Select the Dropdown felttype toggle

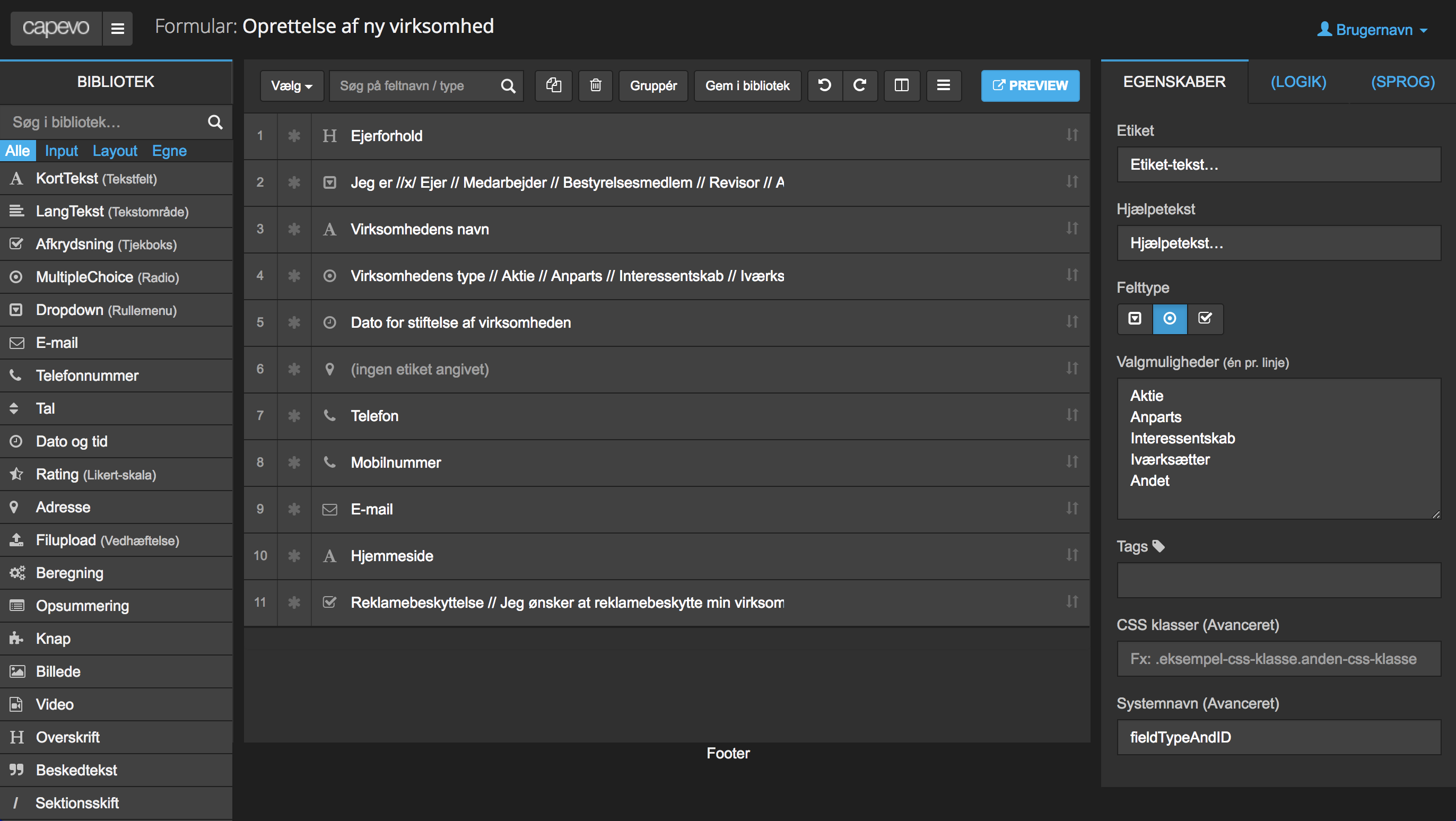(x=1135, y=319)
